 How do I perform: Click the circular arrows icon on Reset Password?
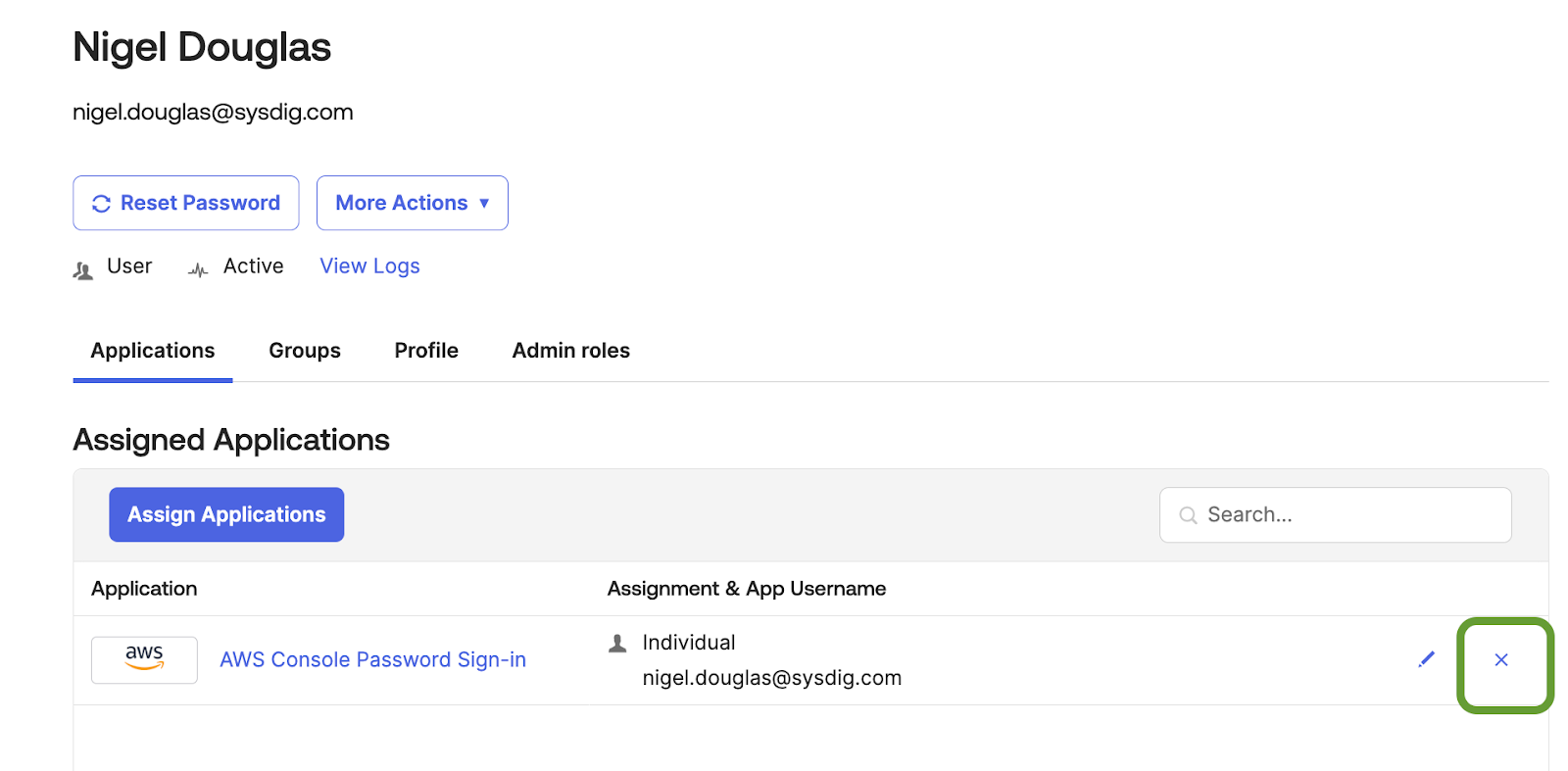click(101, 204)
